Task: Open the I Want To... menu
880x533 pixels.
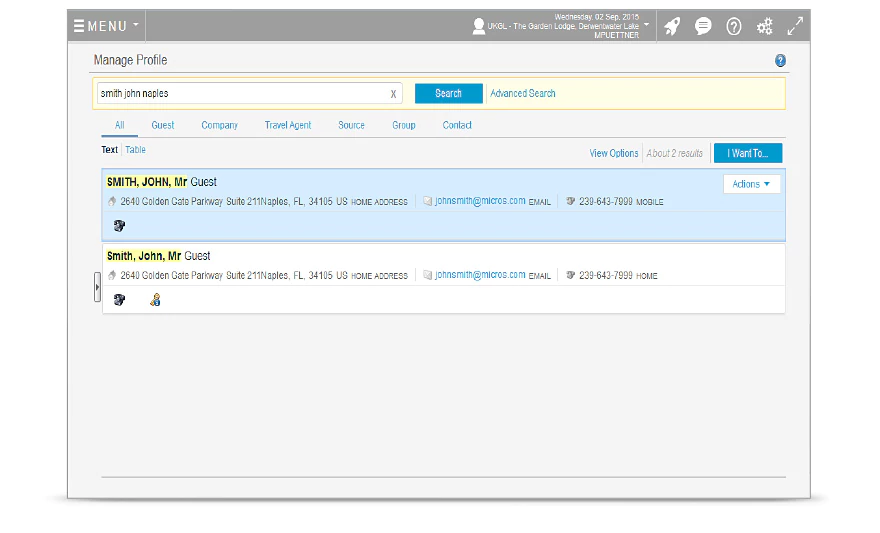Action: coord(747,154)
